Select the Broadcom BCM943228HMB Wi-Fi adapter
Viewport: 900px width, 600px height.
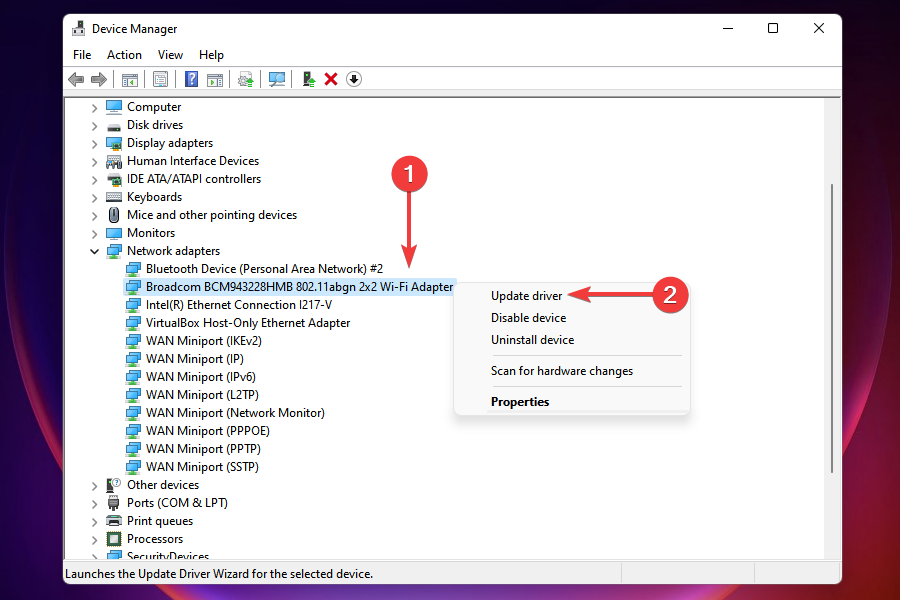point(300,286)
